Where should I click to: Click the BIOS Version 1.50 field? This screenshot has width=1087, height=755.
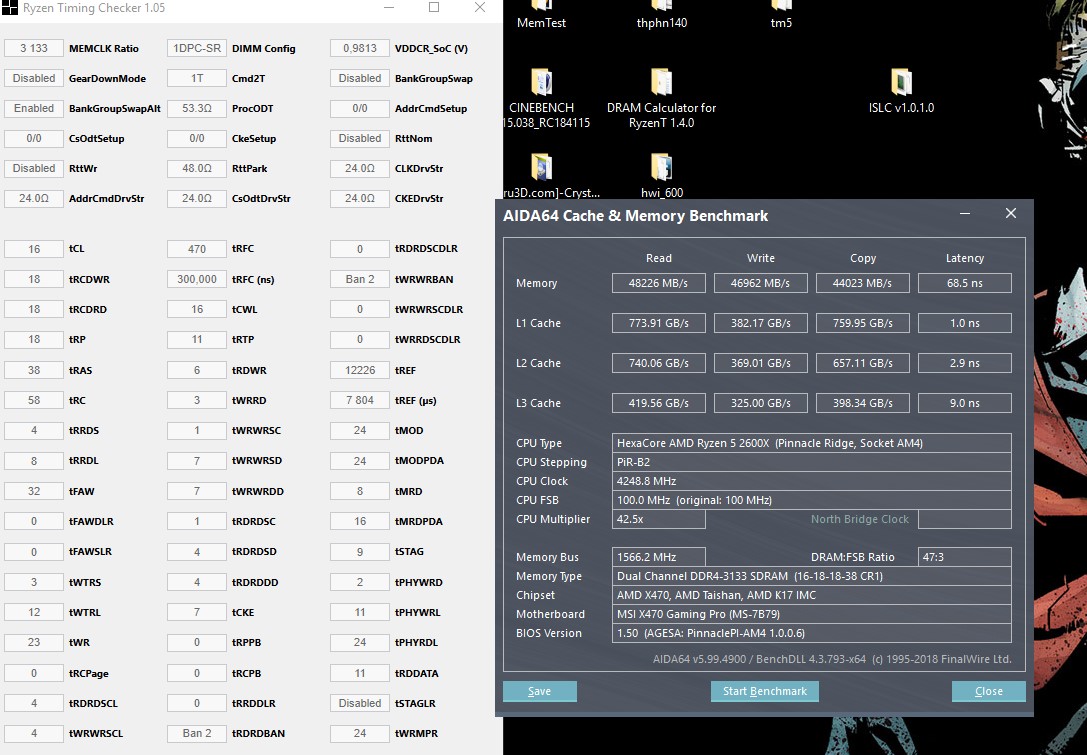pyautogui.click(x=812, y=633)
